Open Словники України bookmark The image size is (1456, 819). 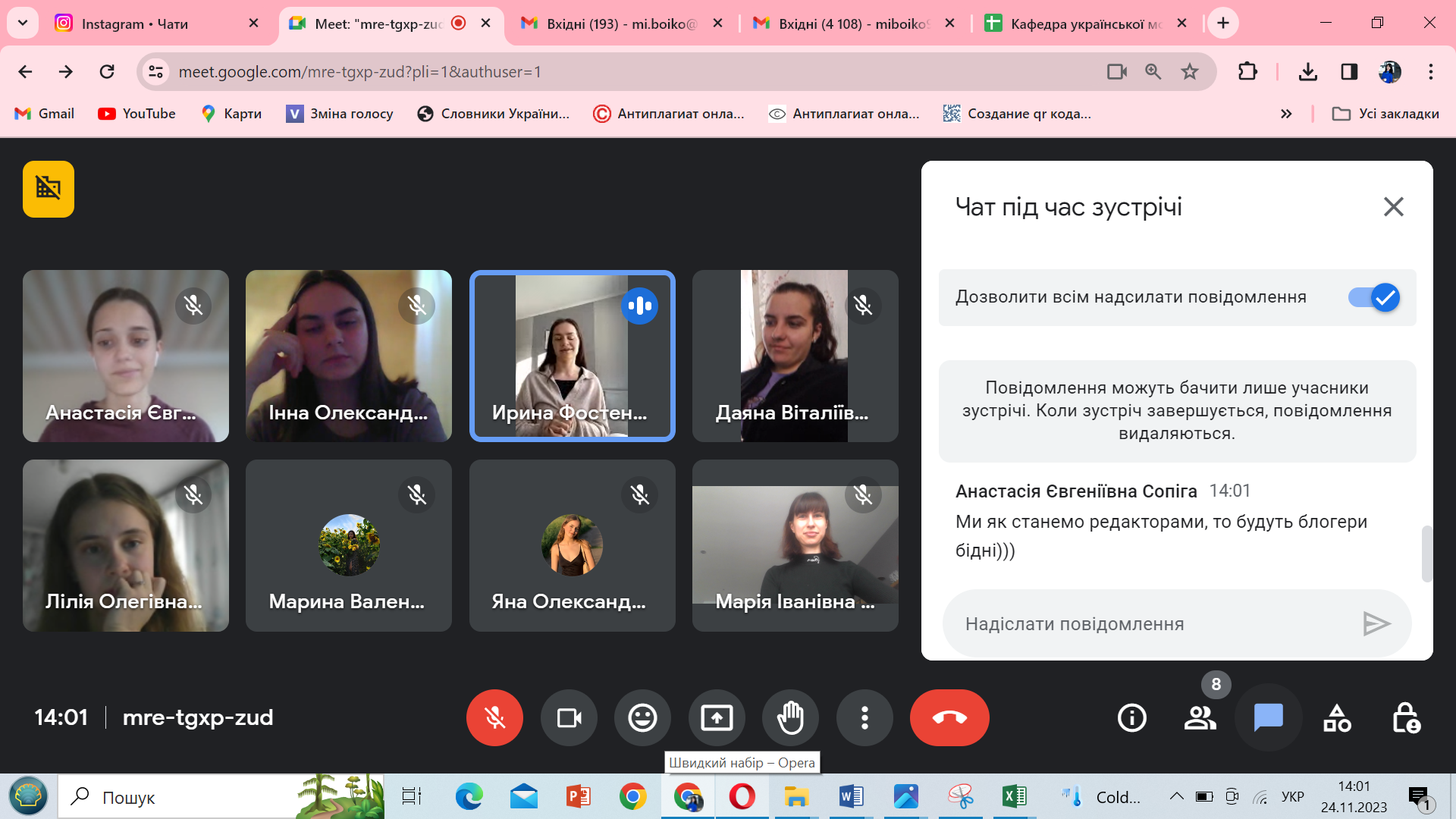pos(494,114)
